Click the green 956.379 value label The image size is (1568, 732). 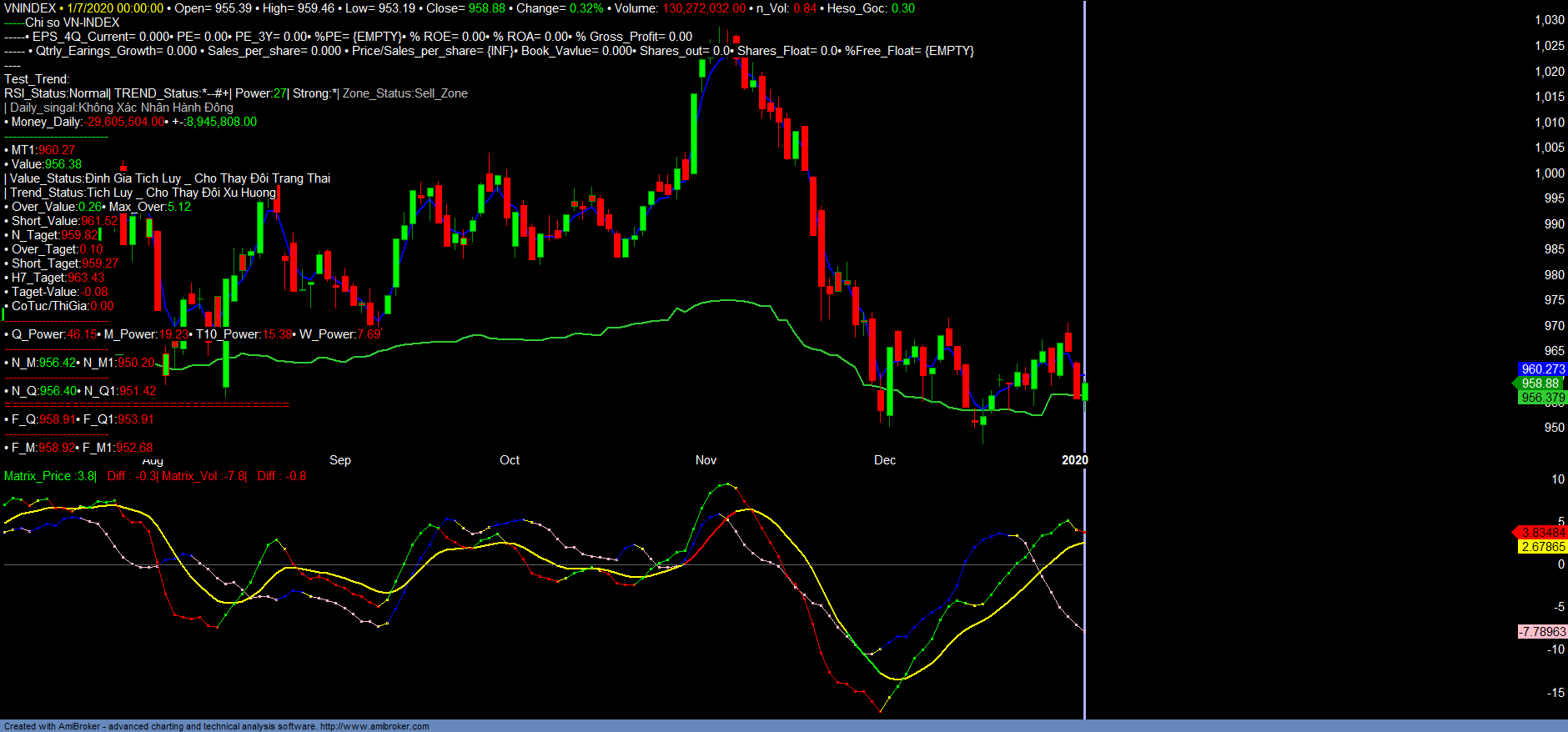coord(1542,398)
